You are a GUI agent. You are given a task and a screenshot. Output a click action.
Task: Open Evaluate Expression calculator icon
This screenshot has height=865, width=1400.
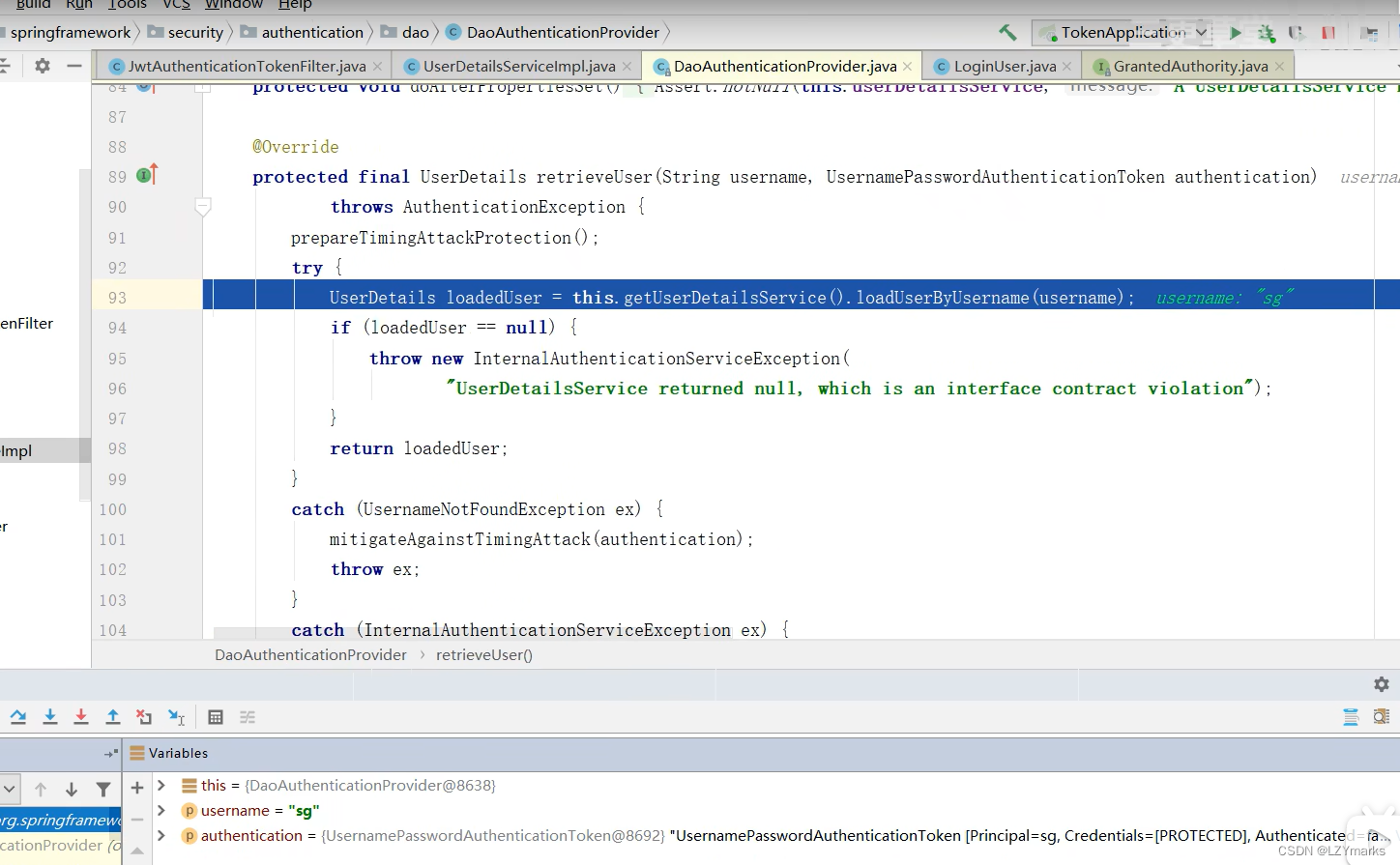tap(216, 717)
